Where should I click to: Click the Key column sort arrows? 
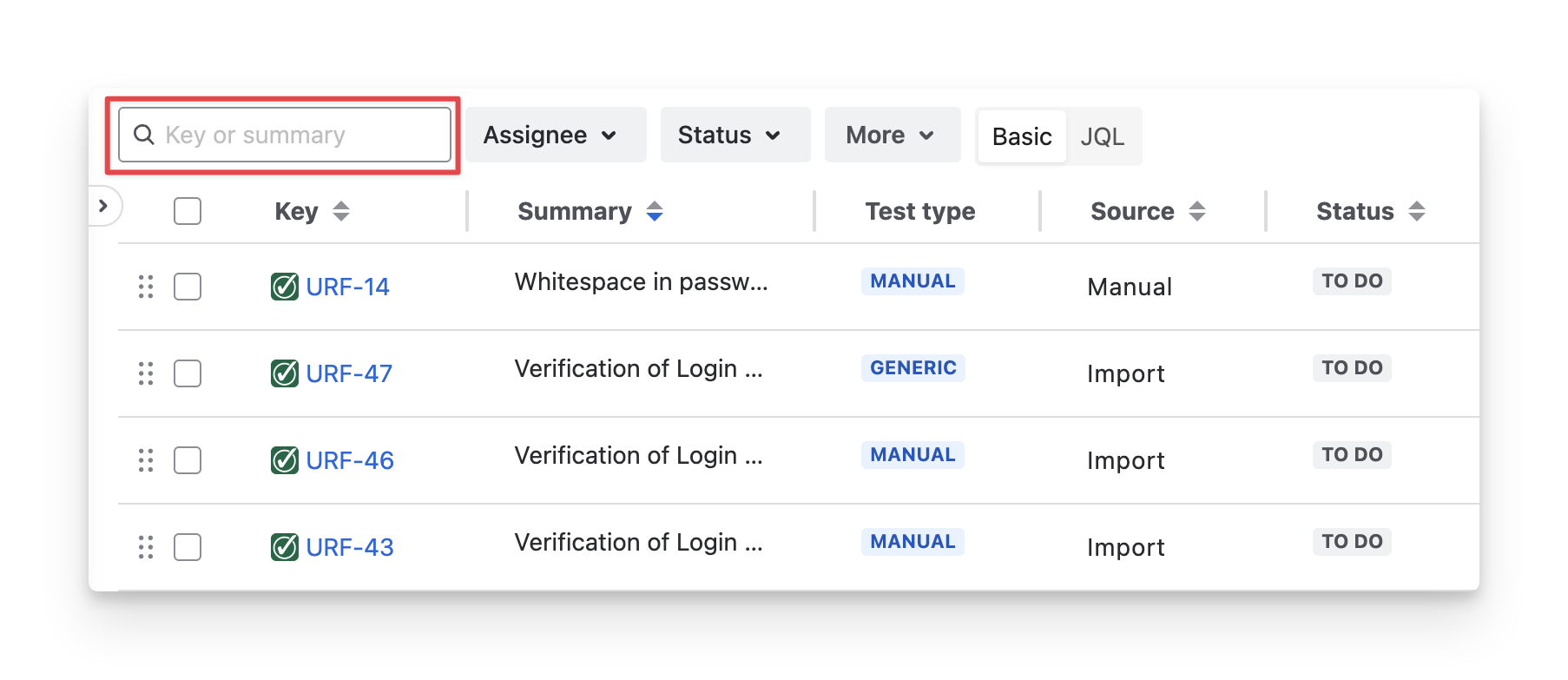tap(341, 211)
